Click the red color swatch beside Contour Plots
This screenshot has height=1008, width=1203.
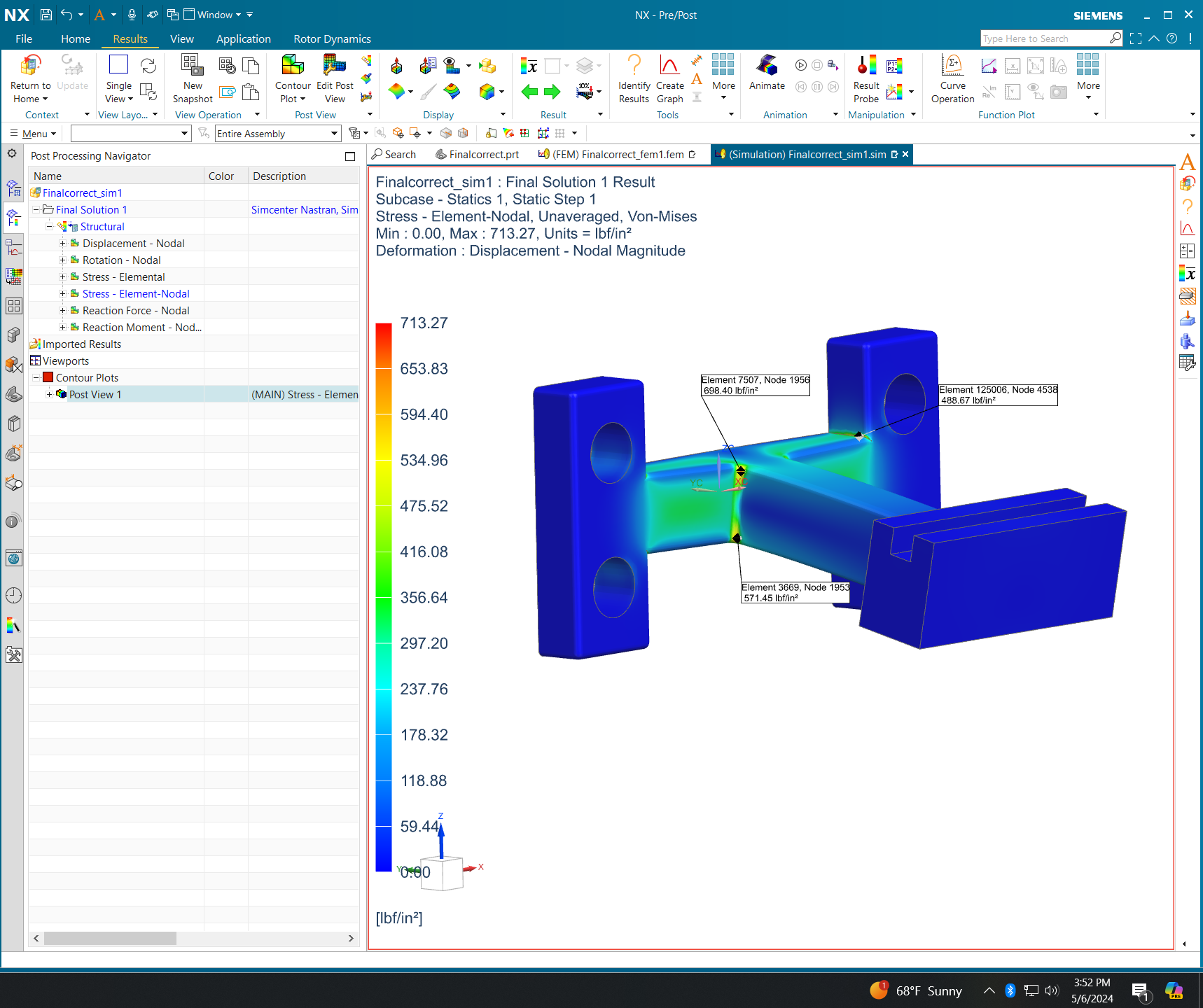tap(48, 377)
